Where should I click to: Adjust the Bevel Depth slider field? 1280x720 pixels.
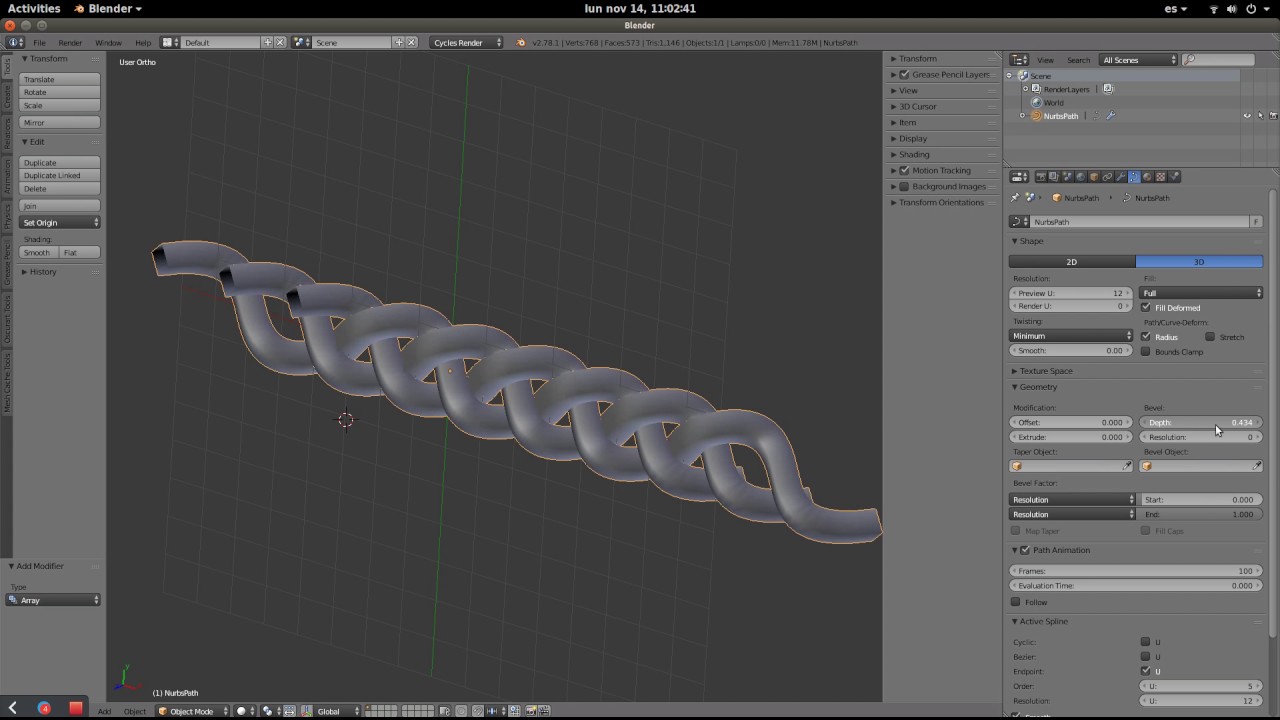point(1201,422)
